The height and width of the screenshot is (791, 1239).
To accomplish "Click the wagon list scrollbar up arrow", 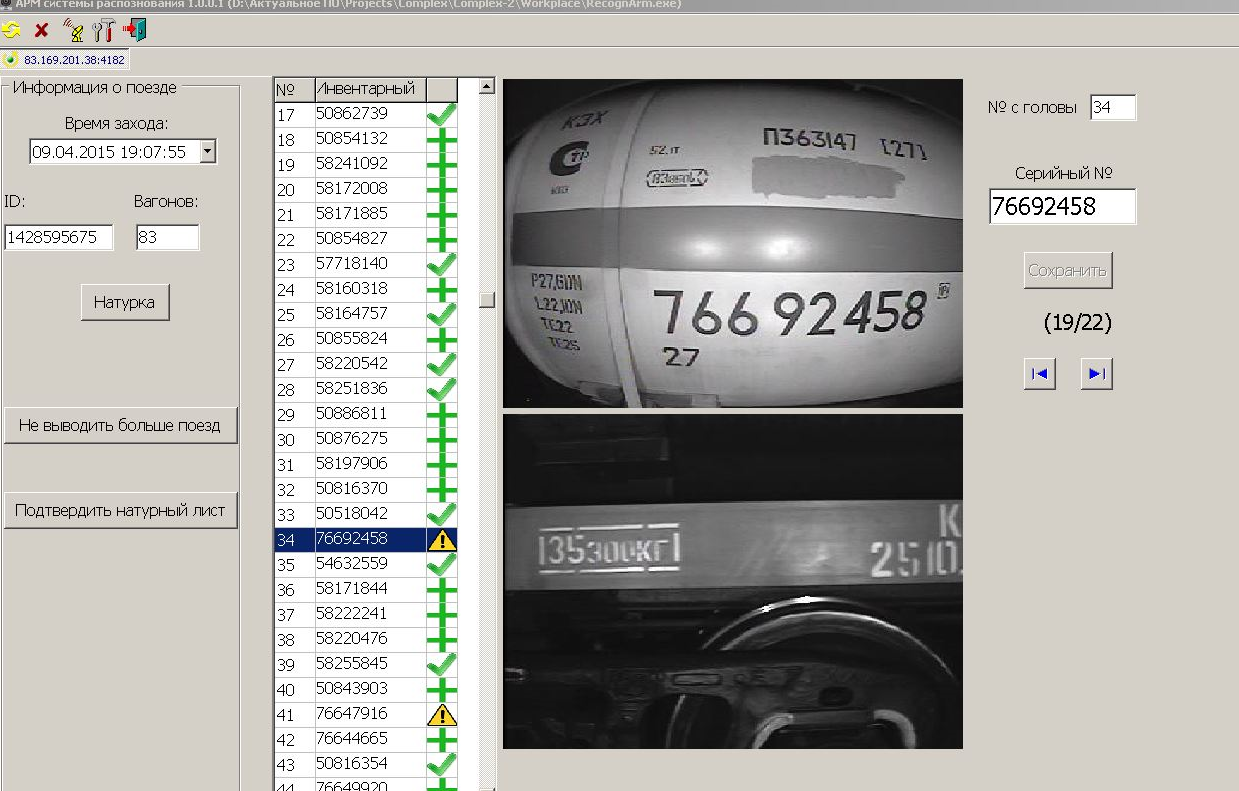I will (487, 87).
